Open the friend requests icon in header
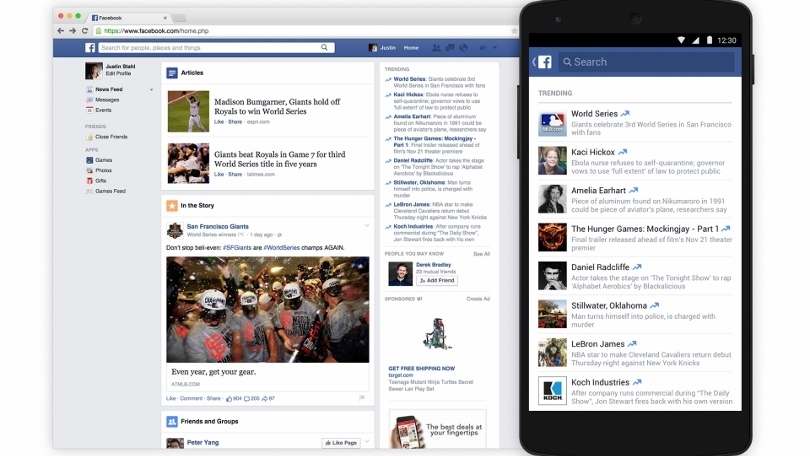810x456 pixels. (x=436, y=47)
